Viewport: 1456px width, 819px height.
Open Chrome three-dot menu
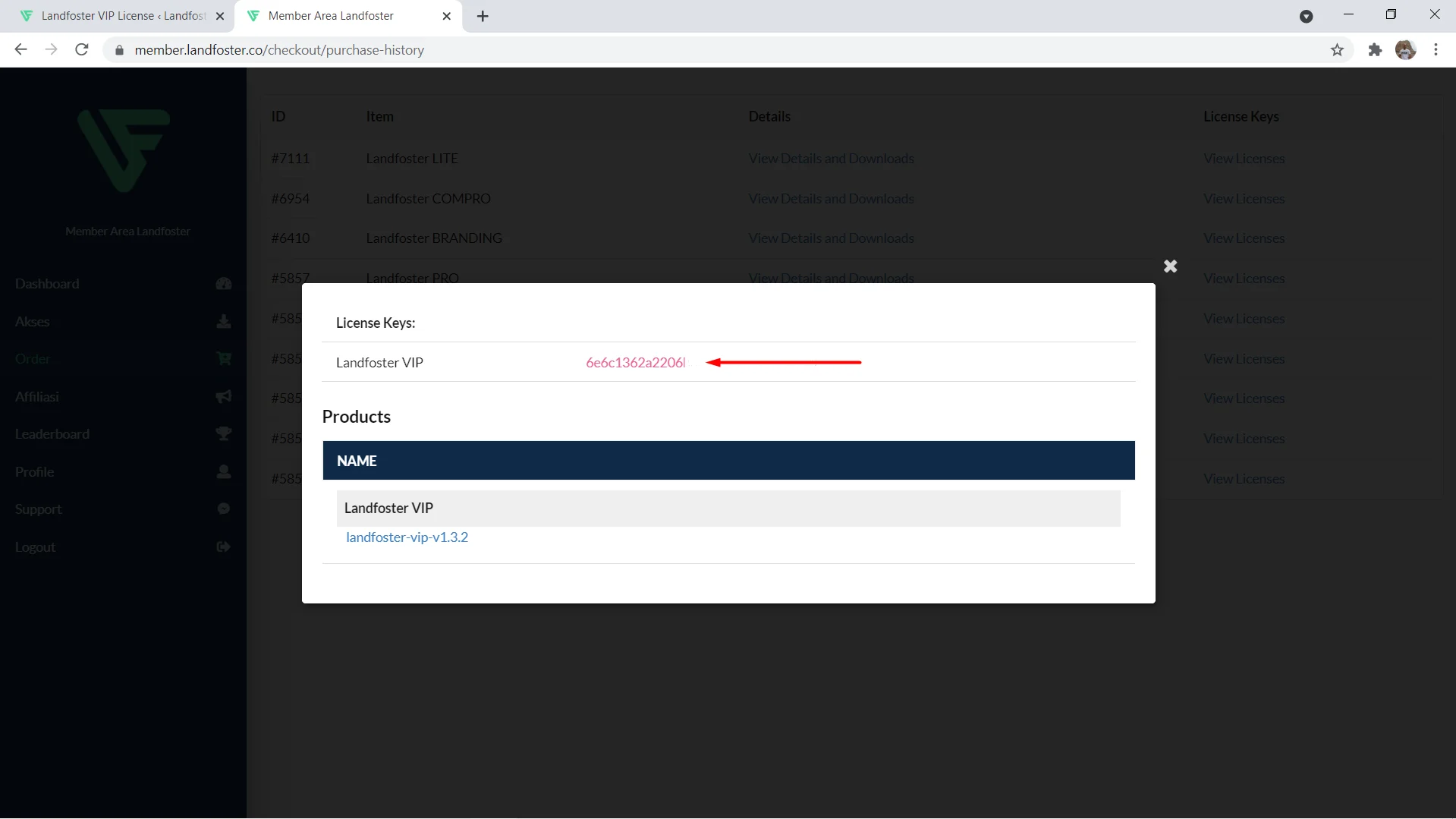coord(1436,50)
